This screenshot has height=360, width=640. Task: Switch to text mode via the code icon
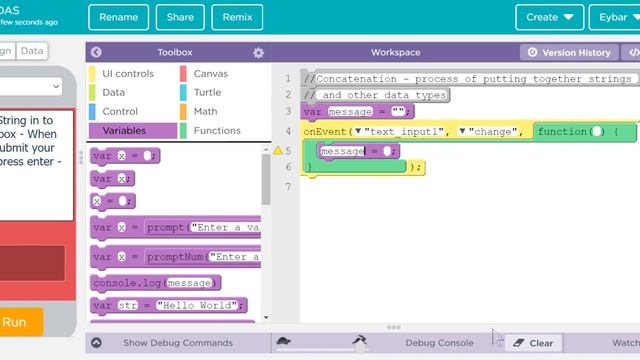point(633,53)
